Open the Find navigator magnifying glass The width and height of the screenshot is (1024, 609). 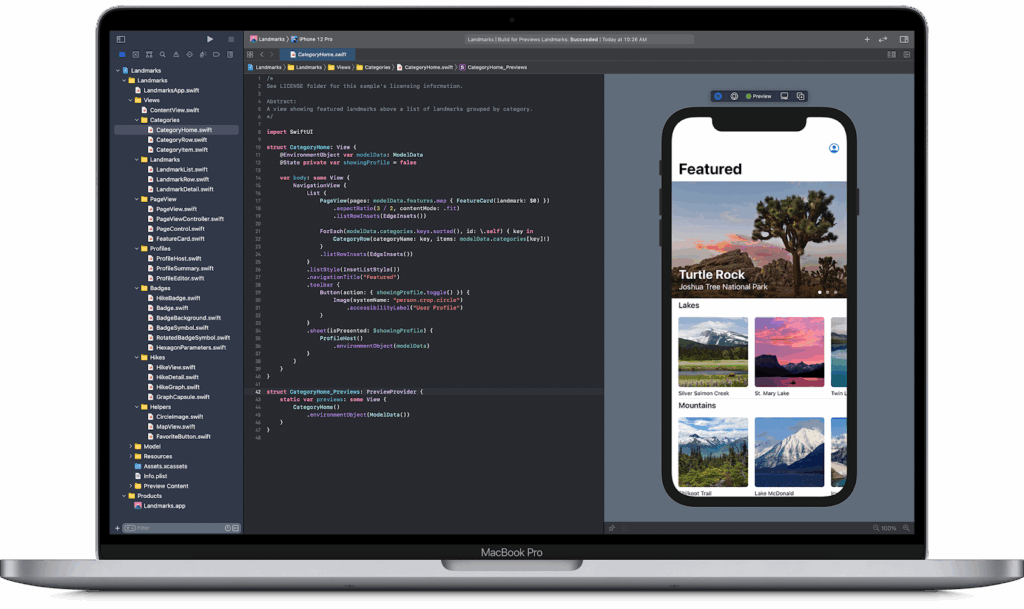163,55
